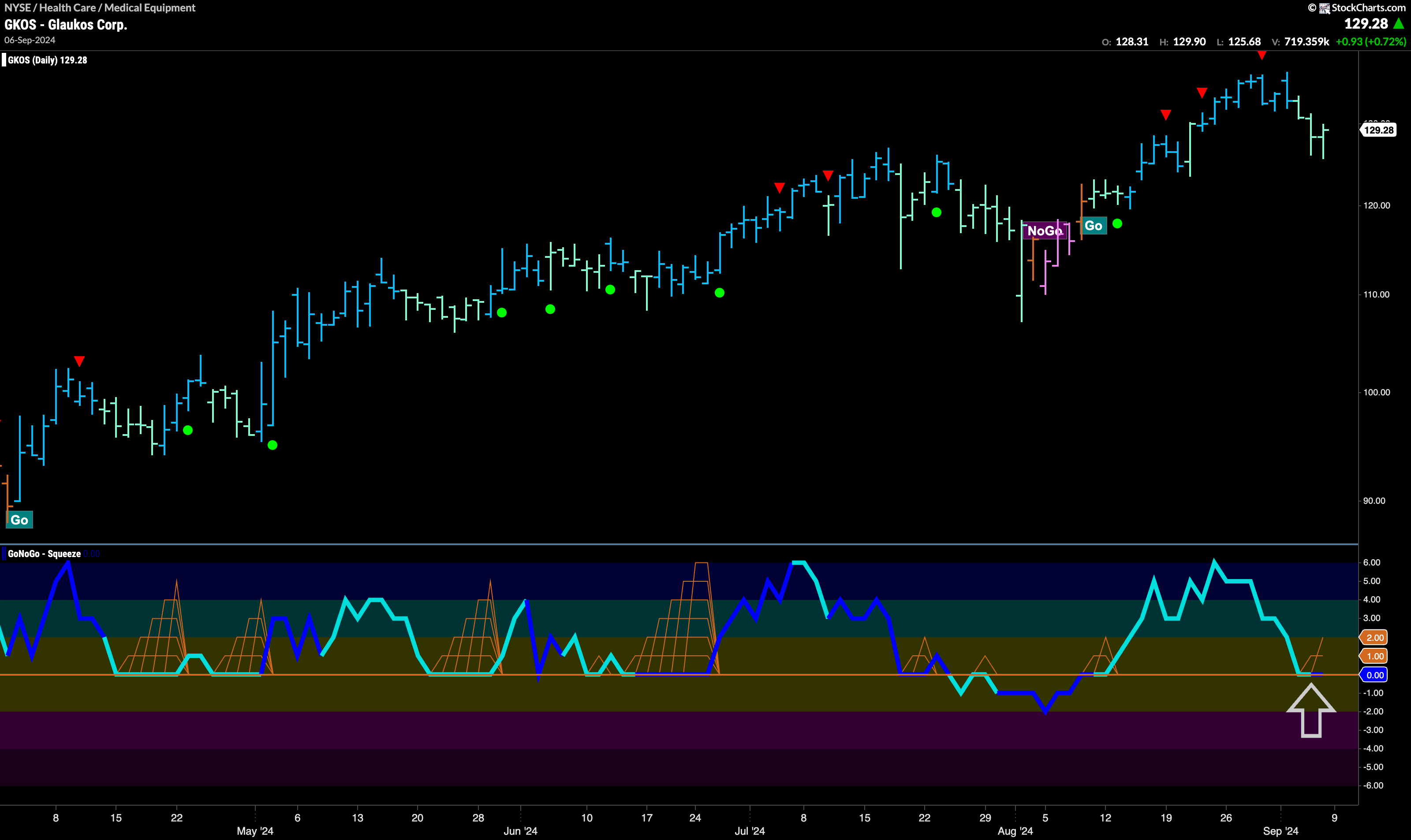Click the green dot near May '24 low
1411x840 pixels.
pos(272,446)
